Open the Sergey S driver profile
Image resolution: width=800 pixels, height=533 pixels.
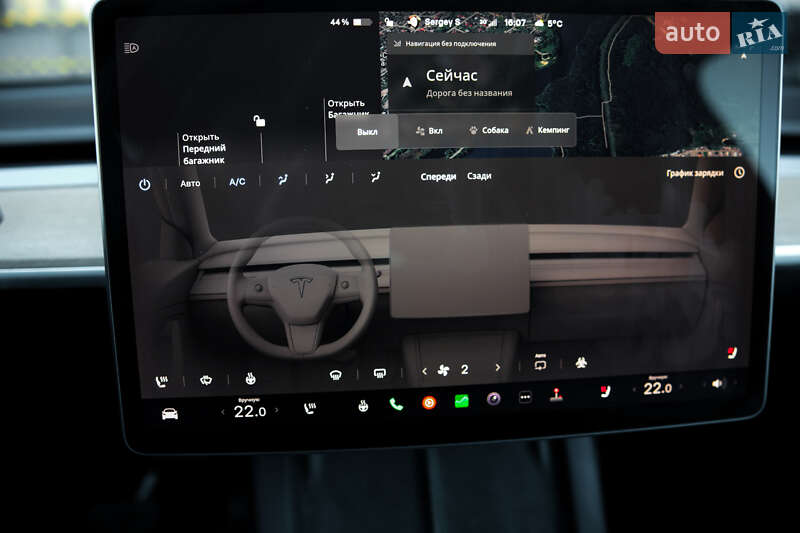[435, 22]
